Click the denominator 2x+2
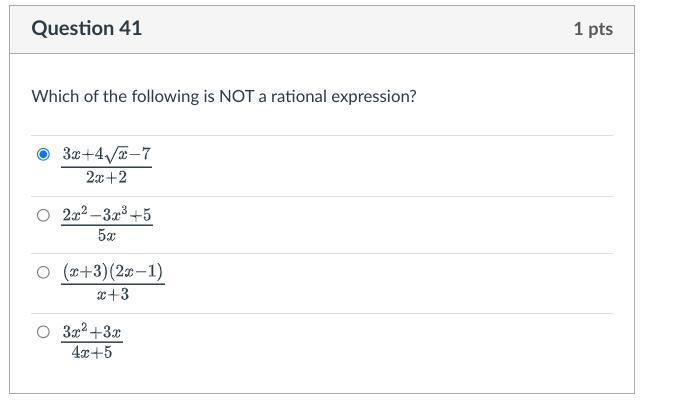Viewport: 684px width, 406px height. pos(106,178)
